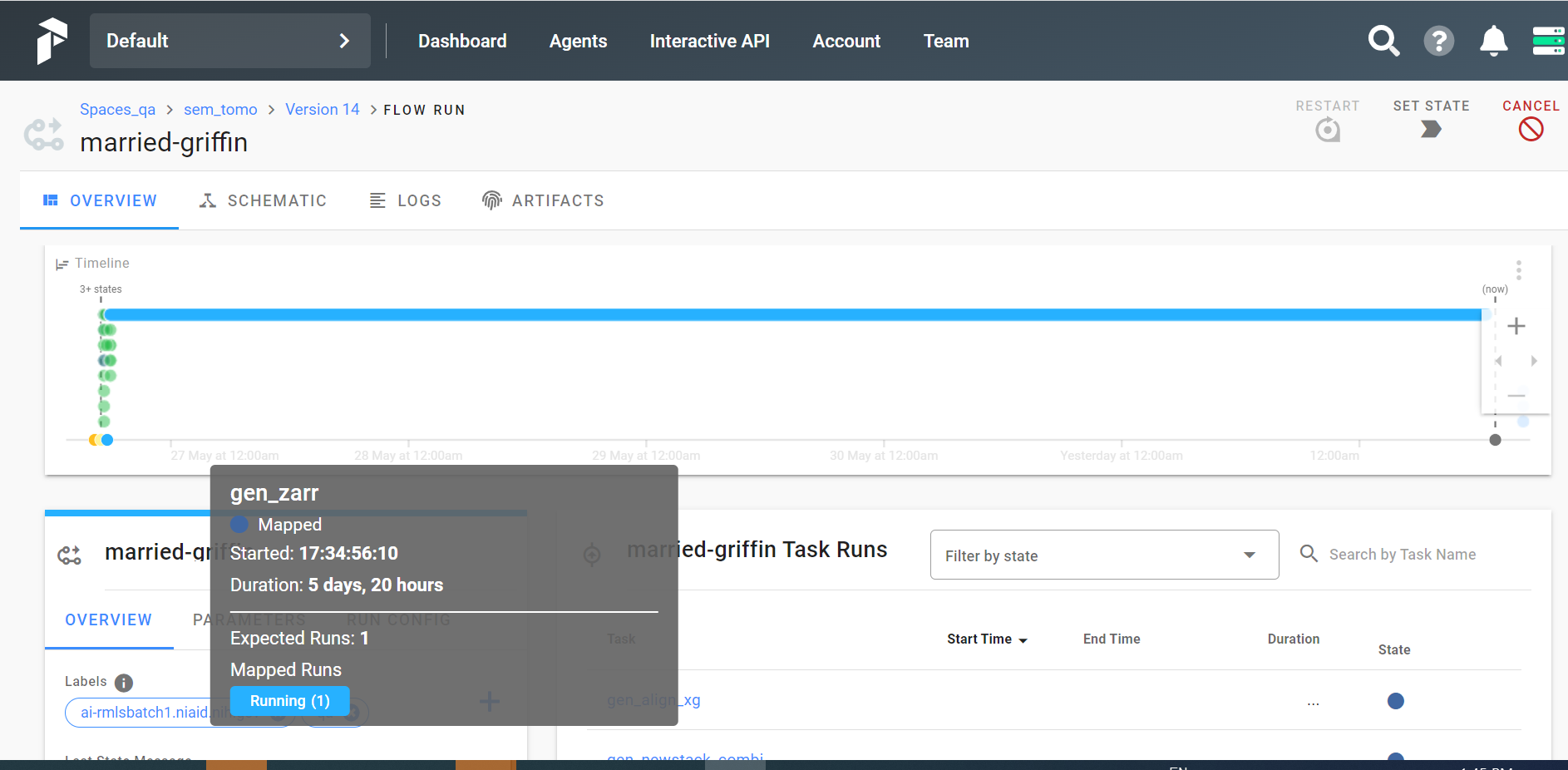The height and width of the screenshot is (770, 1568).
Task: Open the help question mark icon
Action: 1439,40
